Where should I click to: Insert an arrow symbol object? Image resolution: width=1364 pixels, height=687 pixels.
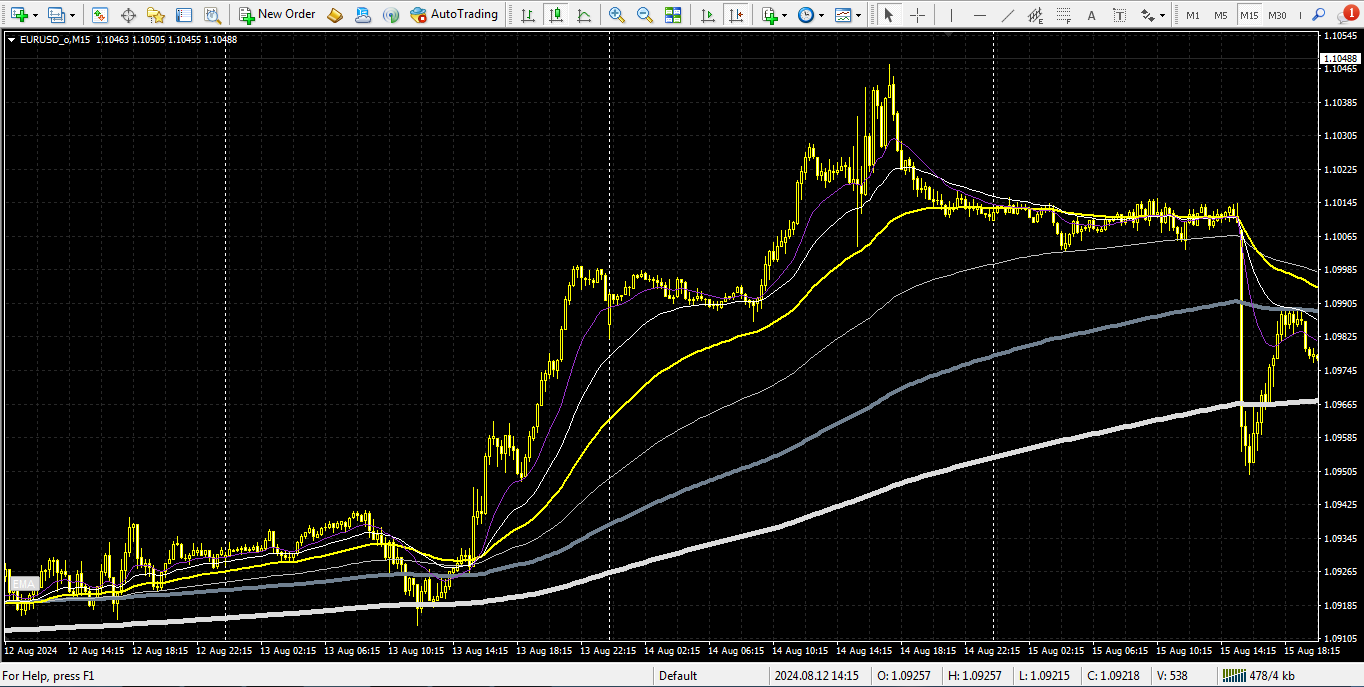click(x=1148, y=15)
